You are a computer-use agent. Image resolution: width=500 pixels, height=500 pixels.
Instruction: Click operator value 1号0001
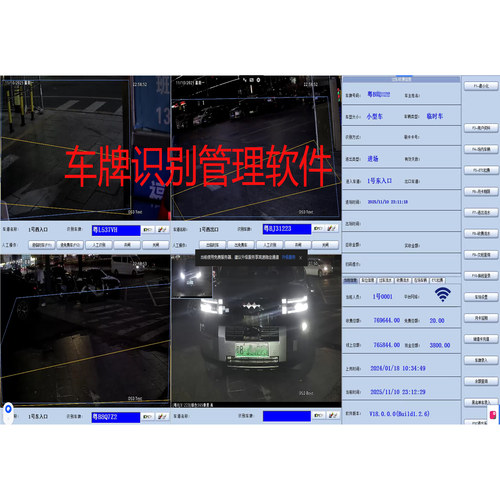(x=383, y=297)
